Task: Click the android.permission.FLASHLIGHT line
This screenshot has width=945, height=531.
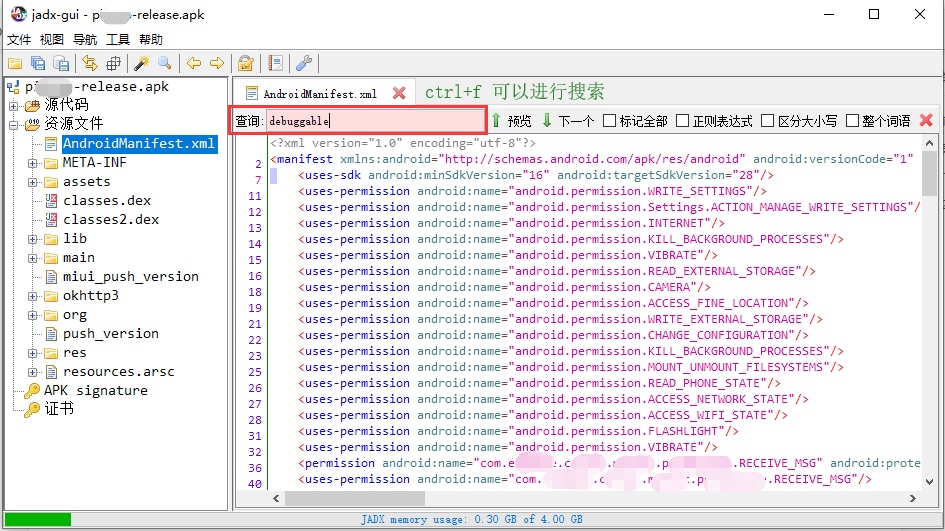Action: click(518, 432)
